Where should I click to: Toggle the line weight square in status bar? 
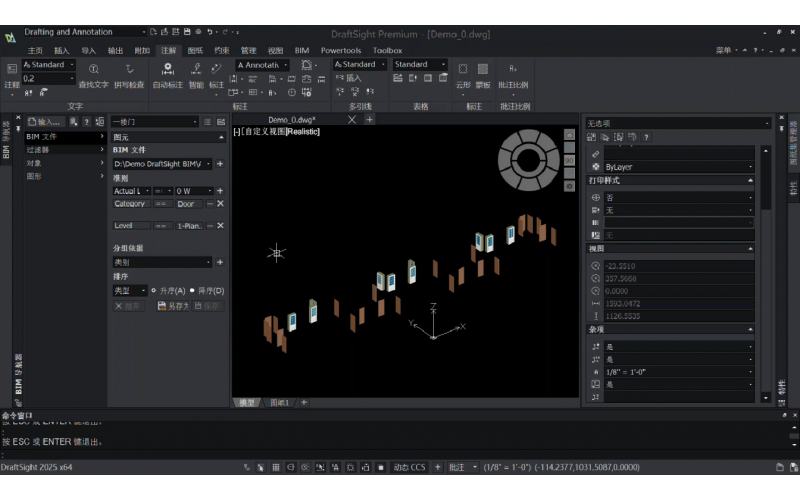tap(381, 467)
